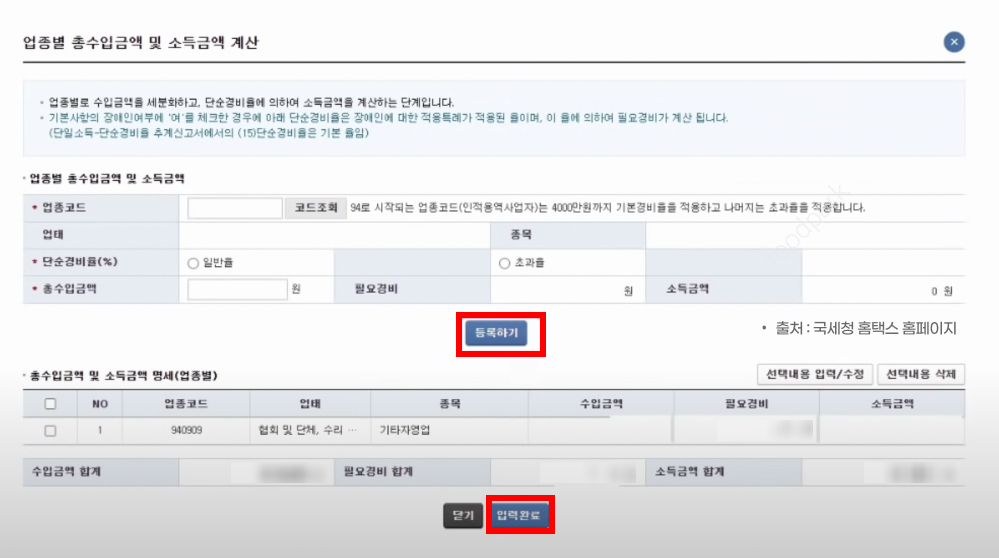999x558 pixels.
Task: Click the 940909 업종코드 cell
Action: (x=186, y=431)
